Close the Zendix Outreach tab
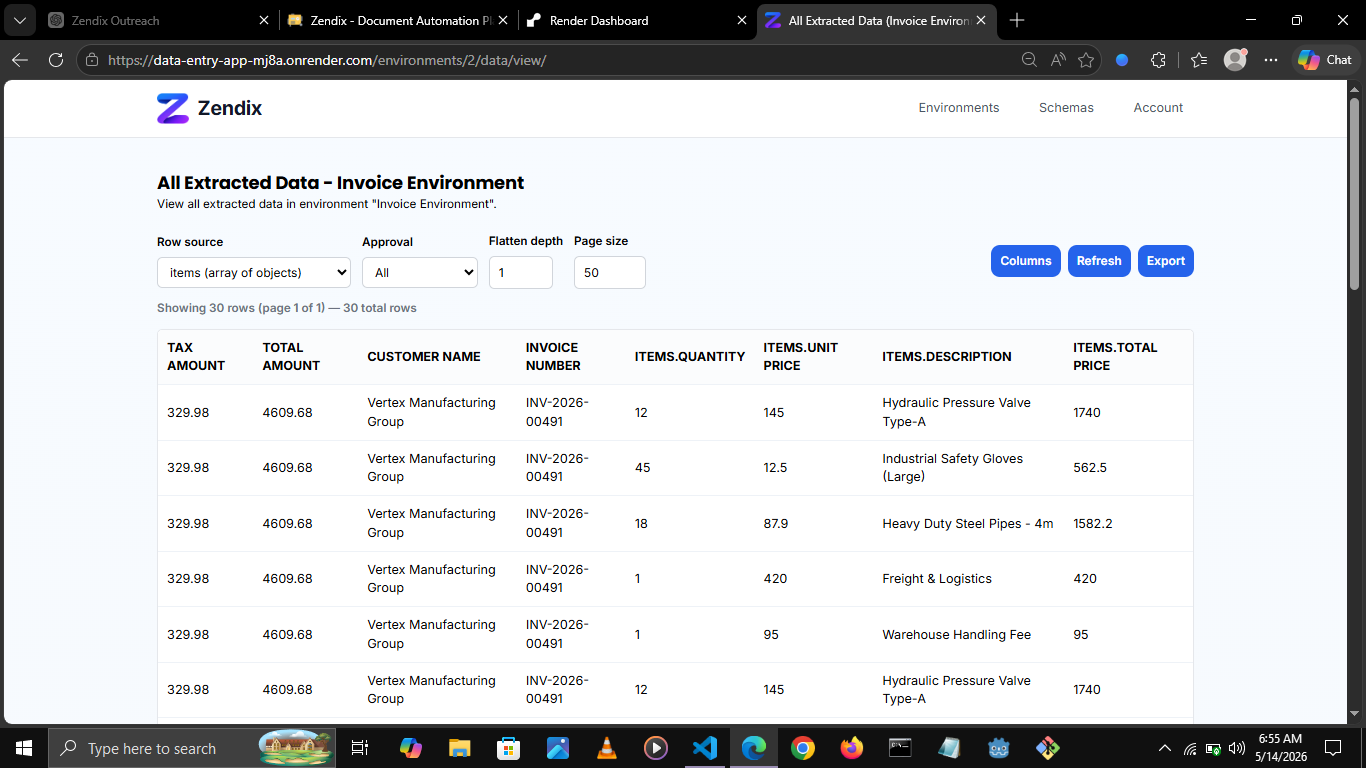 (x=264, y=20)
